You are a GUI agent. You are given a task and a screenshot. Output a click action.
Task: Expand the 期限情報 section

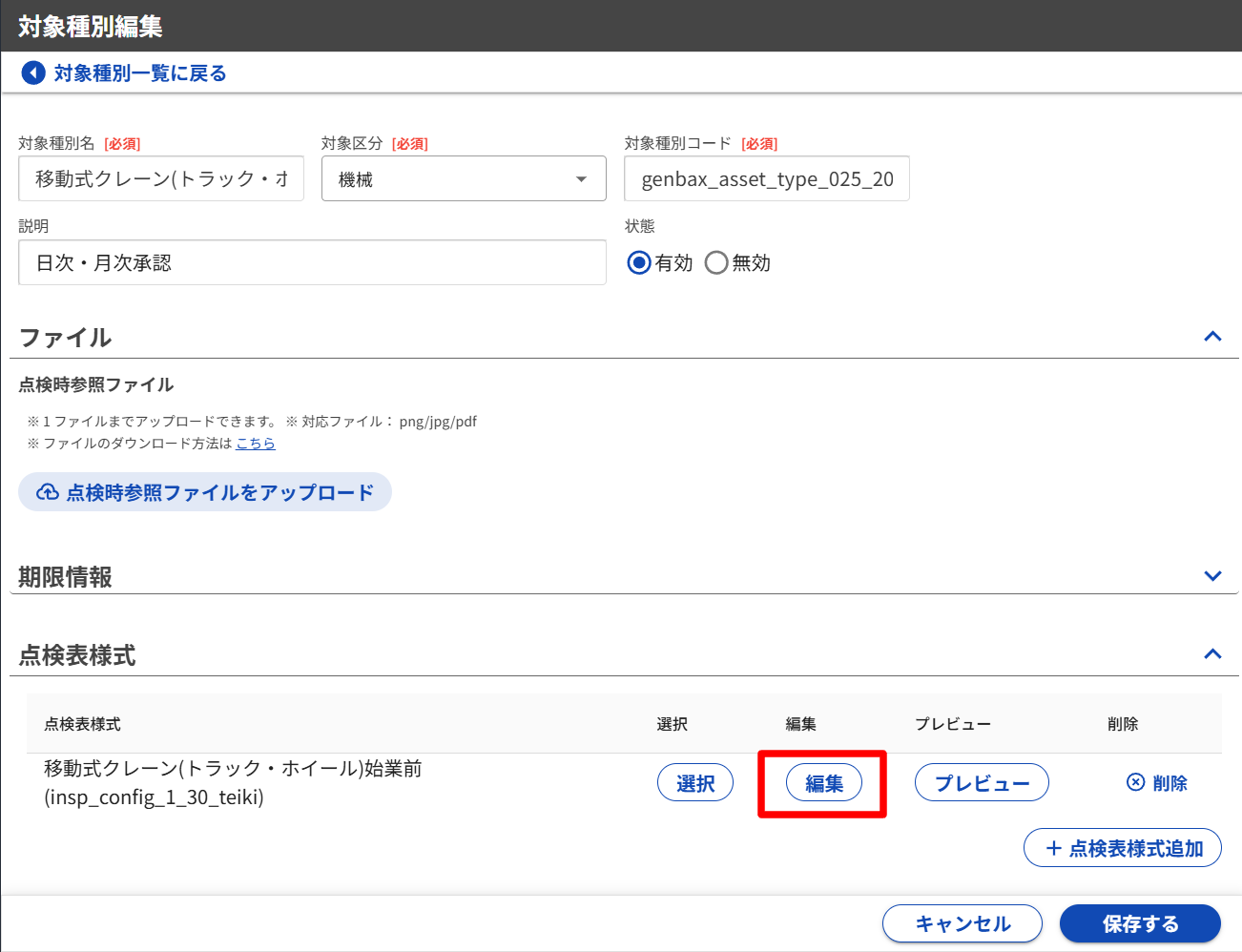tap(1212, 576)
